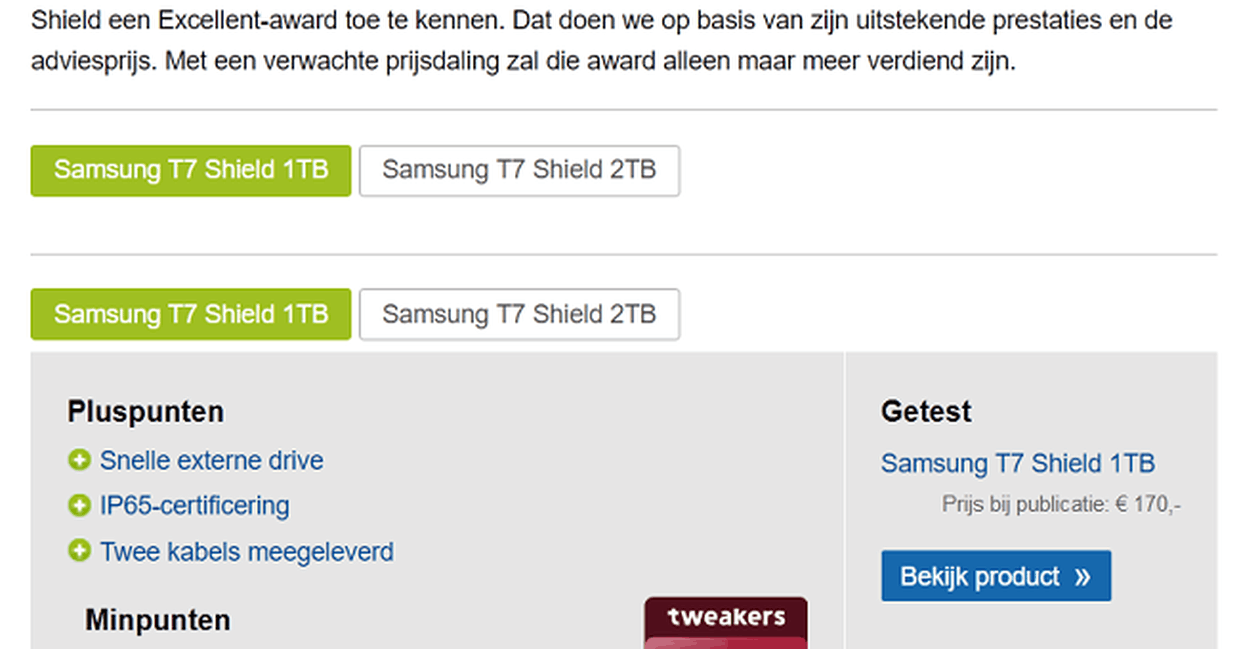Click the double chevron on Bekijk product
This screenshot has height=649, width=1239.
pyautogui.click(x=1082, y=577)
